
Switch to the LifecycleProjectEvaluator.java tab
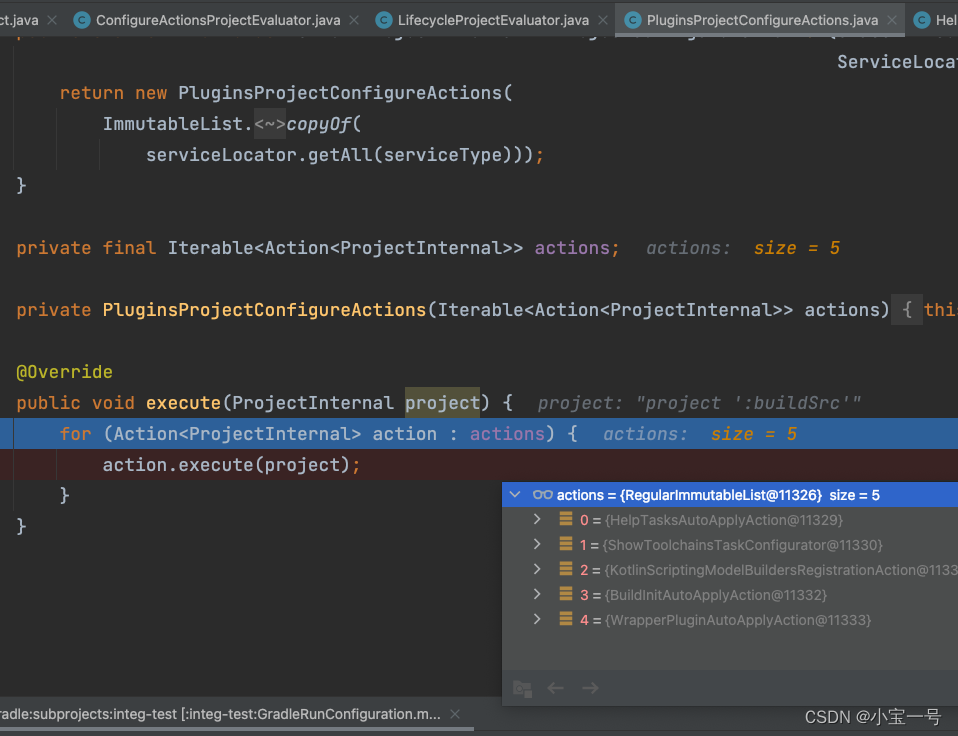pos(493,20)
